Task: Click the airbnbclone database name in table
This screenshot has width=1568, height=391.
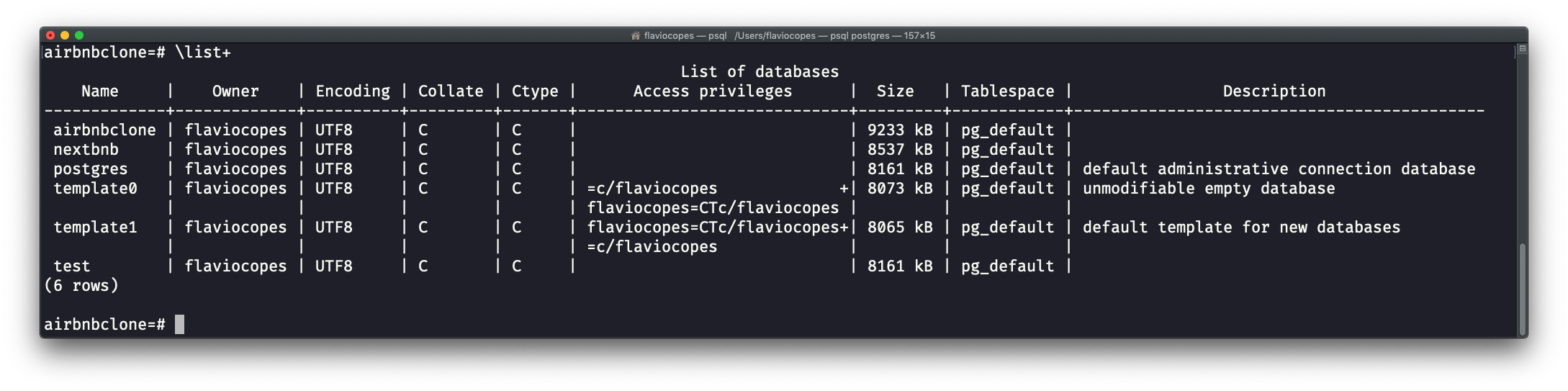Action: [104, 130]
